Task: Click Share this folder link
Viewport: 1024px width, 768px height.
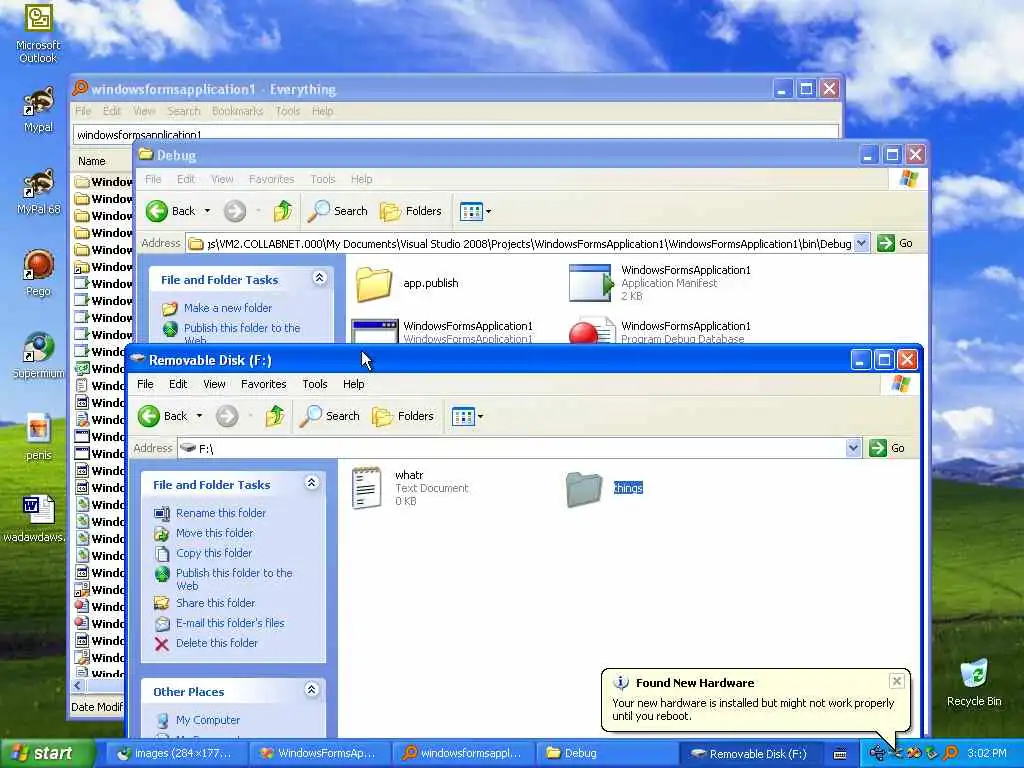Action: point(216,603)
